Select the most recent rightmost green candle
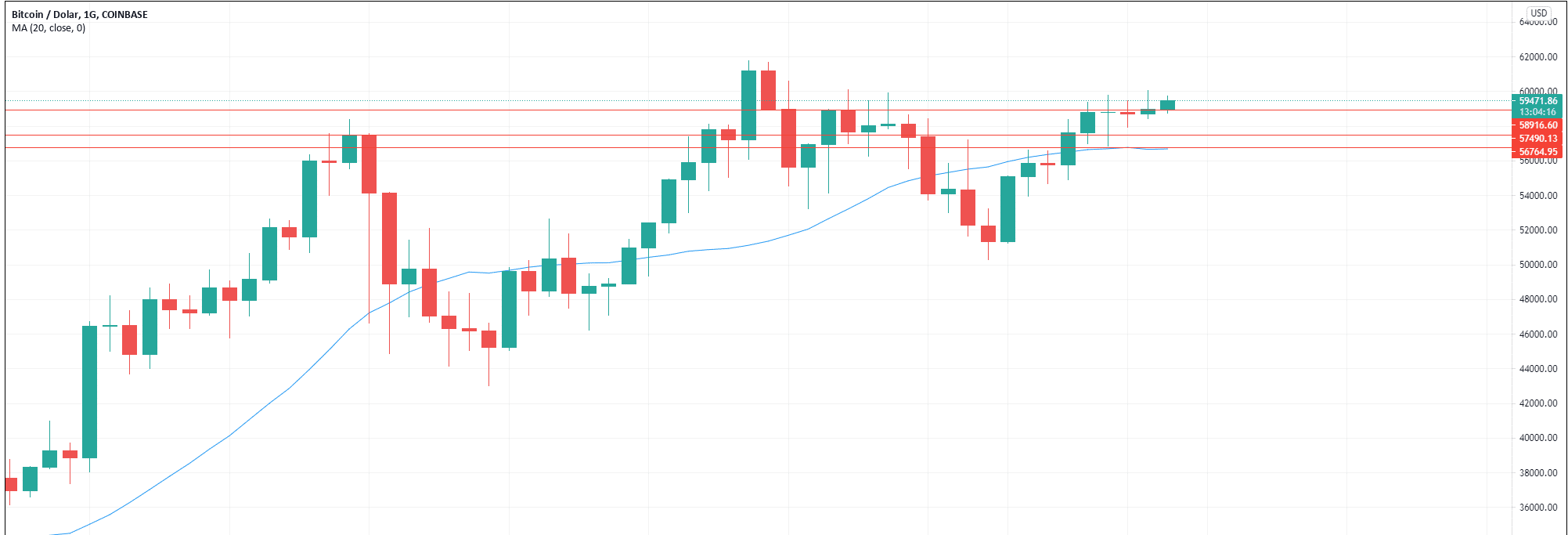Image resolution: width=1568 pixels, height=535 pixels. pyautogui.click(x=1167, y=105)
